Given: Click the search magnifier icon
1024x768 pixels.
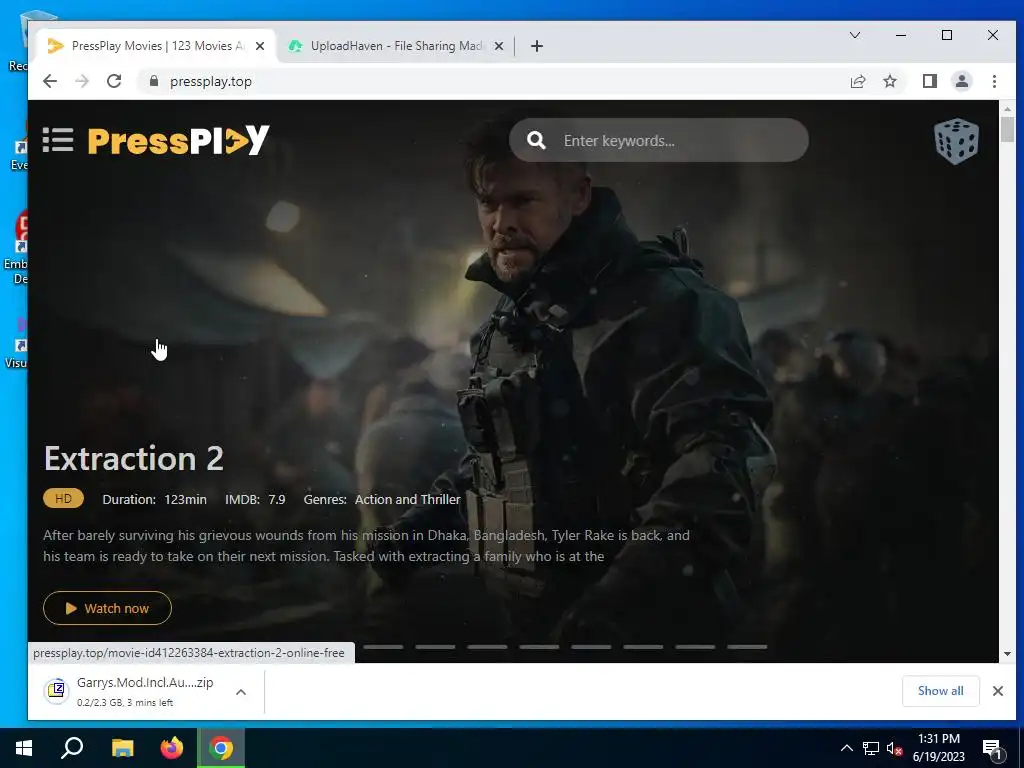Looking at the screenshot, I should pos(536,140).
